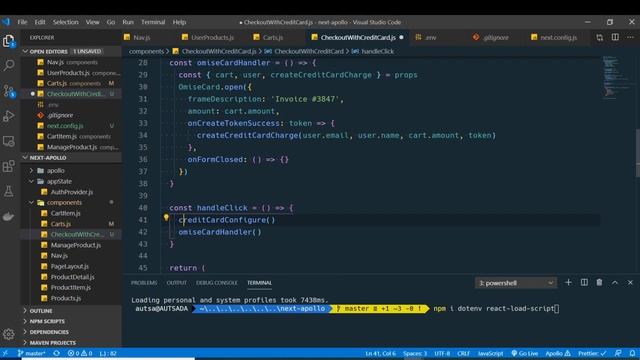Kill terminal with the trash icon
The height and width of the screenshot is (360, 640).
(599, 282)
